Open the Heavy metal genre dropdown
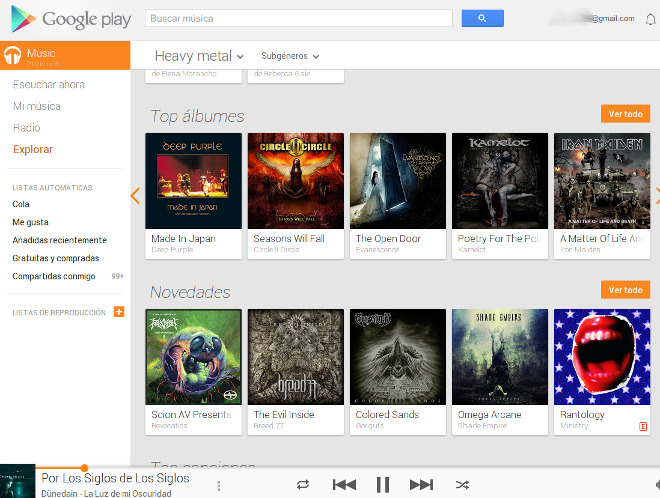Viewport: 660px width, 498px height. 199,56
